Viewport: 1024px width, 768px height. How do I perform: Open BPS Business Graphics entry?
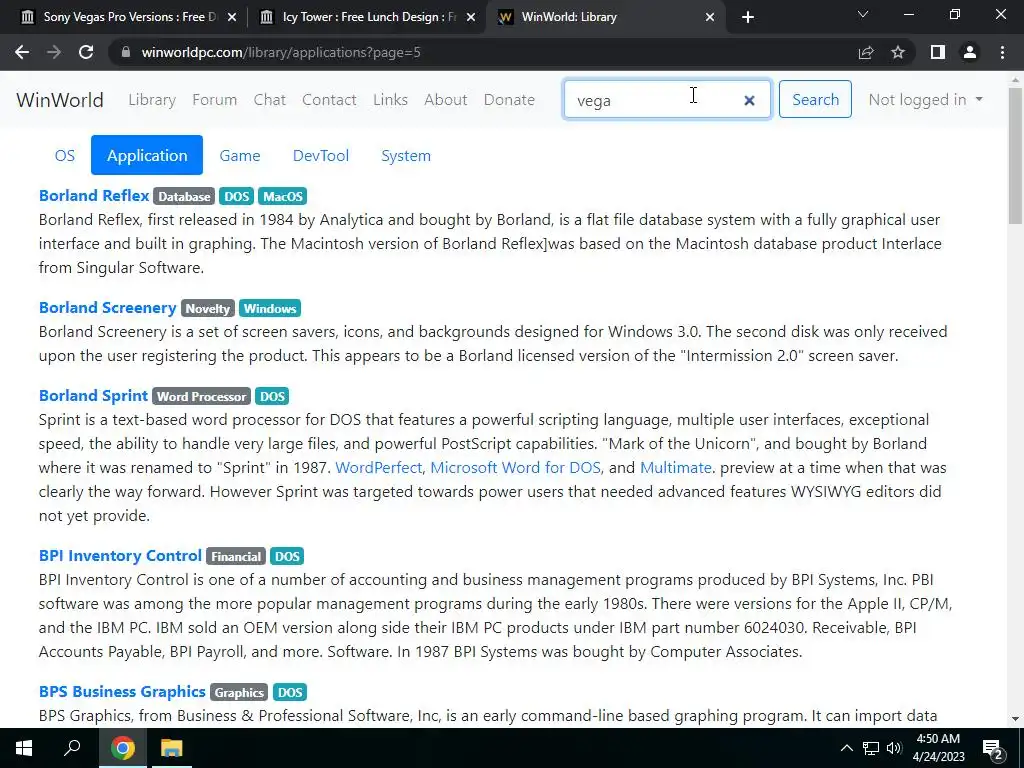122,692
